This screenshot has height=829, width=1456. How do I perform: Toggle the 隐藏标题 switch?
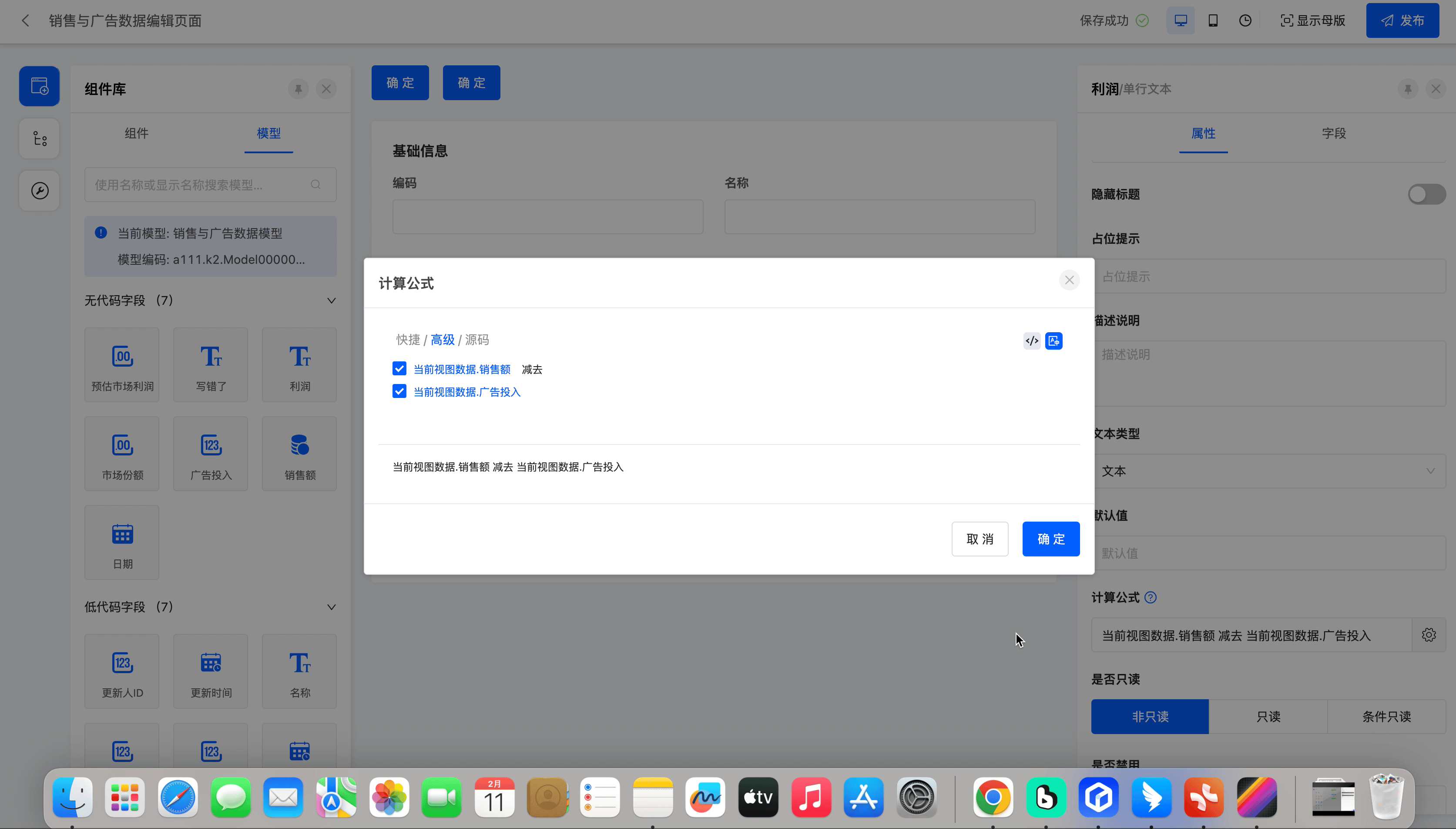coord(1426,194)
